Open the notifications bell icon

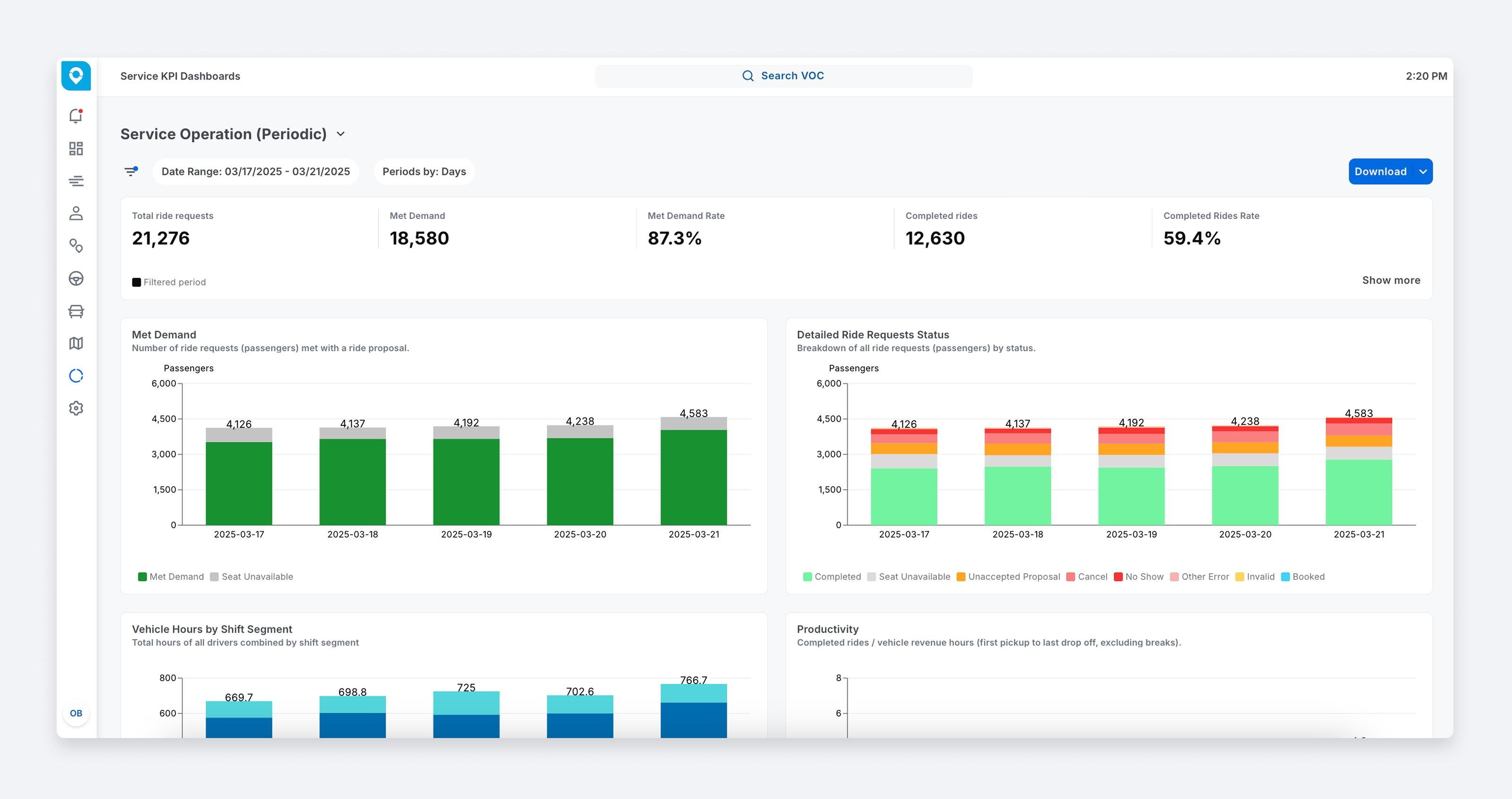[76, 116]
